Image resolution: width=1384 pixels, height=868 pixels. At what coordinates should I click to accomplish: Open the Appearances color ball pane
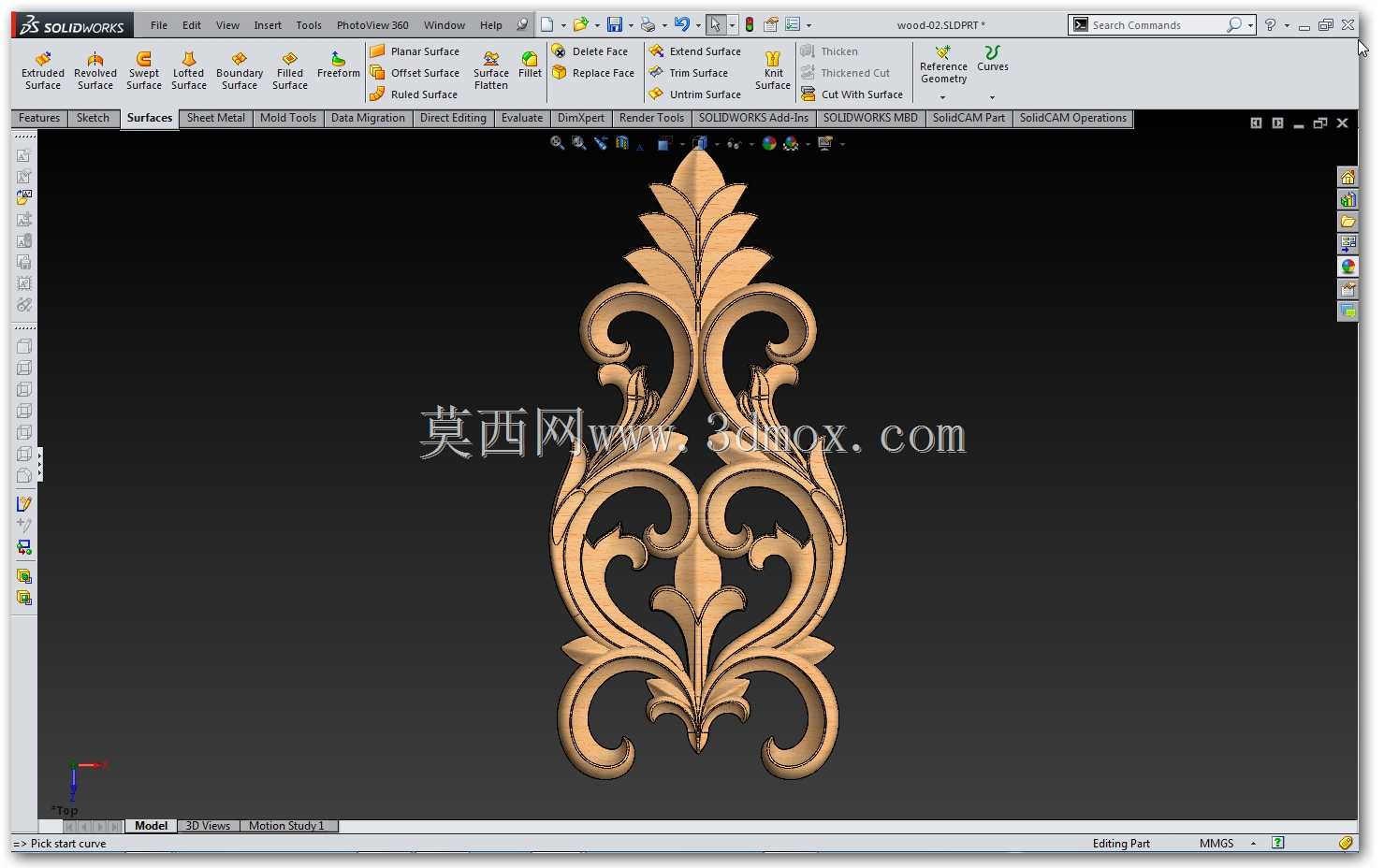pos(1348,267)
